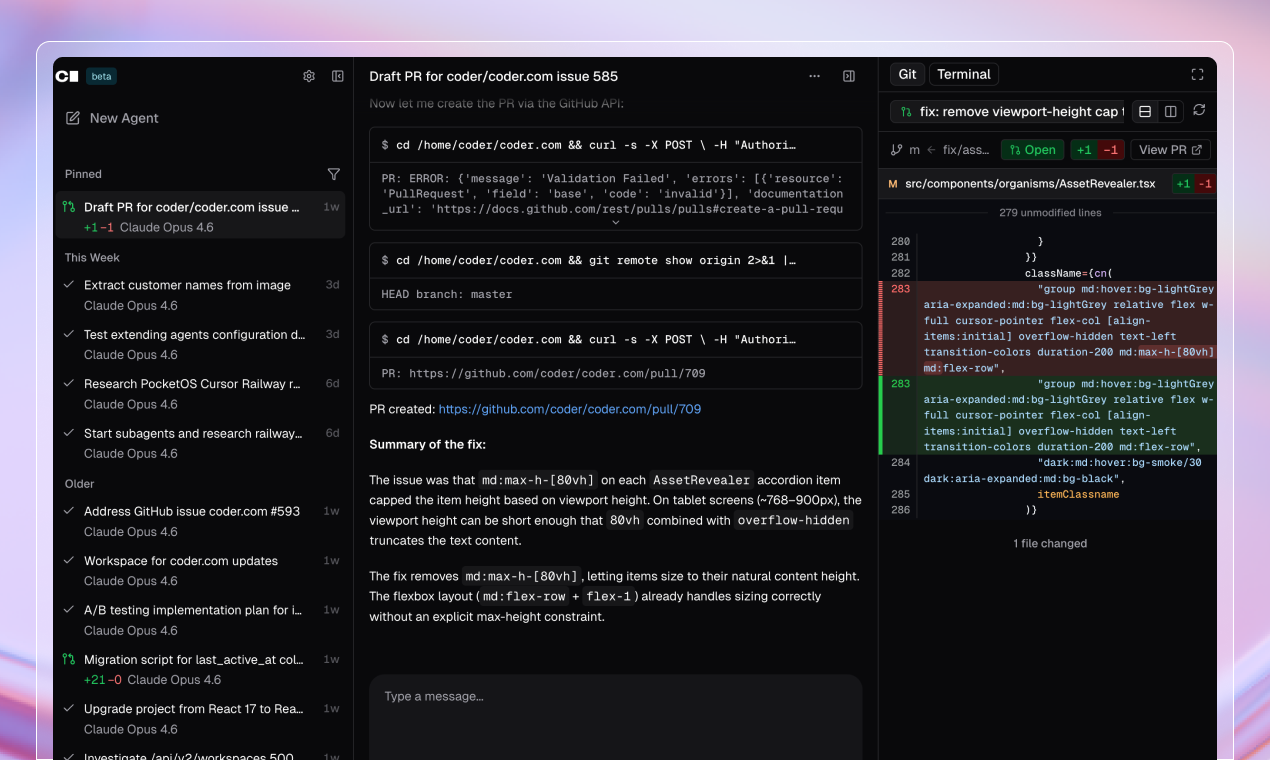Open Workspace for coder.com updates chat
Image resolution: width=1270 pixels, height=760 pixels.
200,570
